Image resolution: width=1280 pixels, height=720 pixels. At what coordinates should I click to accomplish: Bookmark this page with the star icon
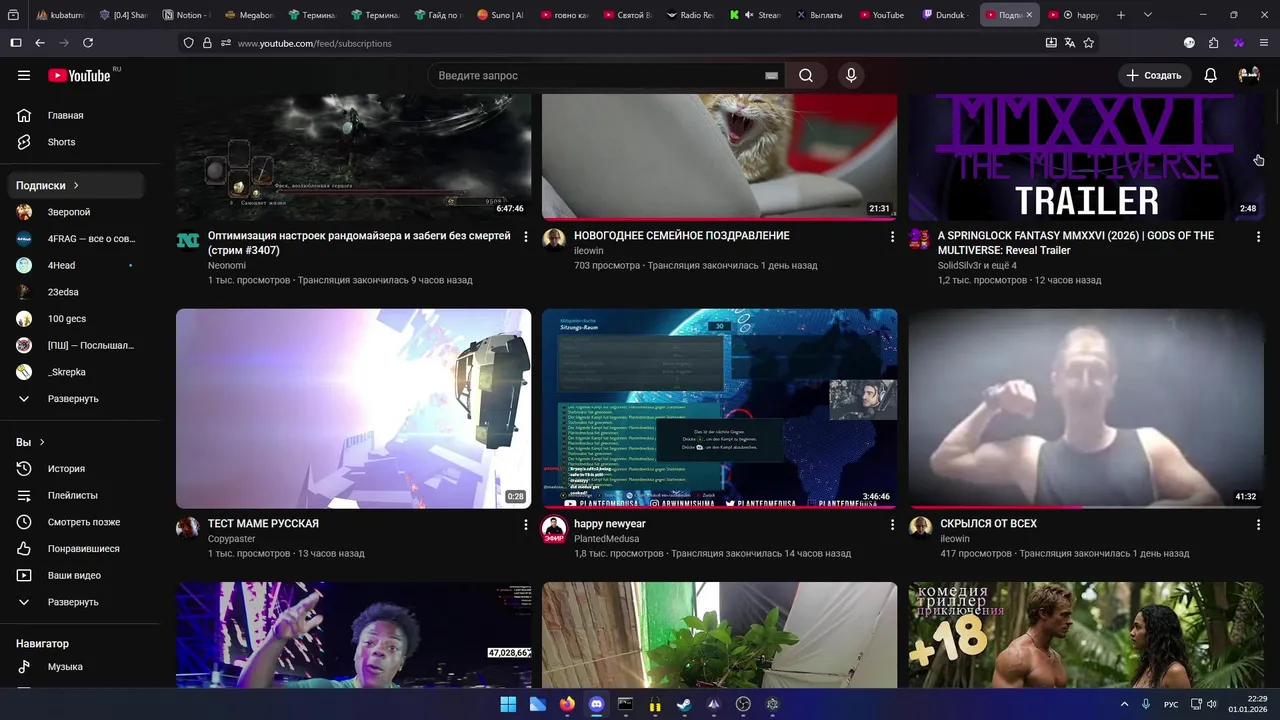[x=1089, y=43]
